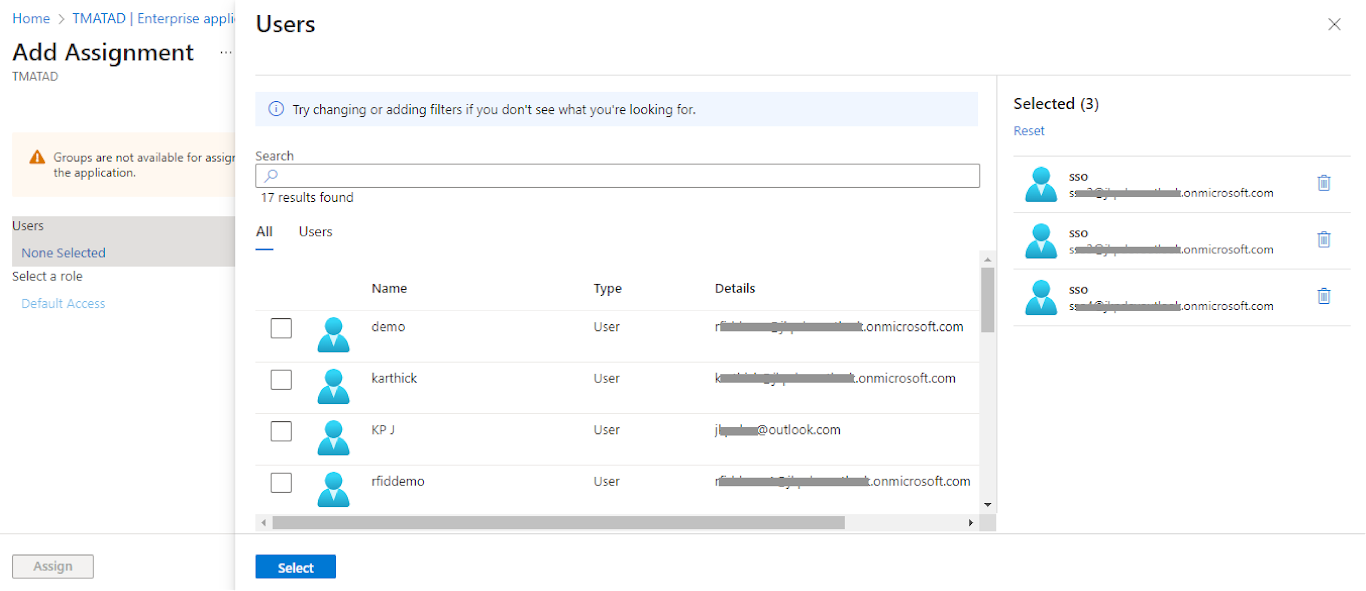
Task: Select the KP J checkbox
Action: (281, 431)
